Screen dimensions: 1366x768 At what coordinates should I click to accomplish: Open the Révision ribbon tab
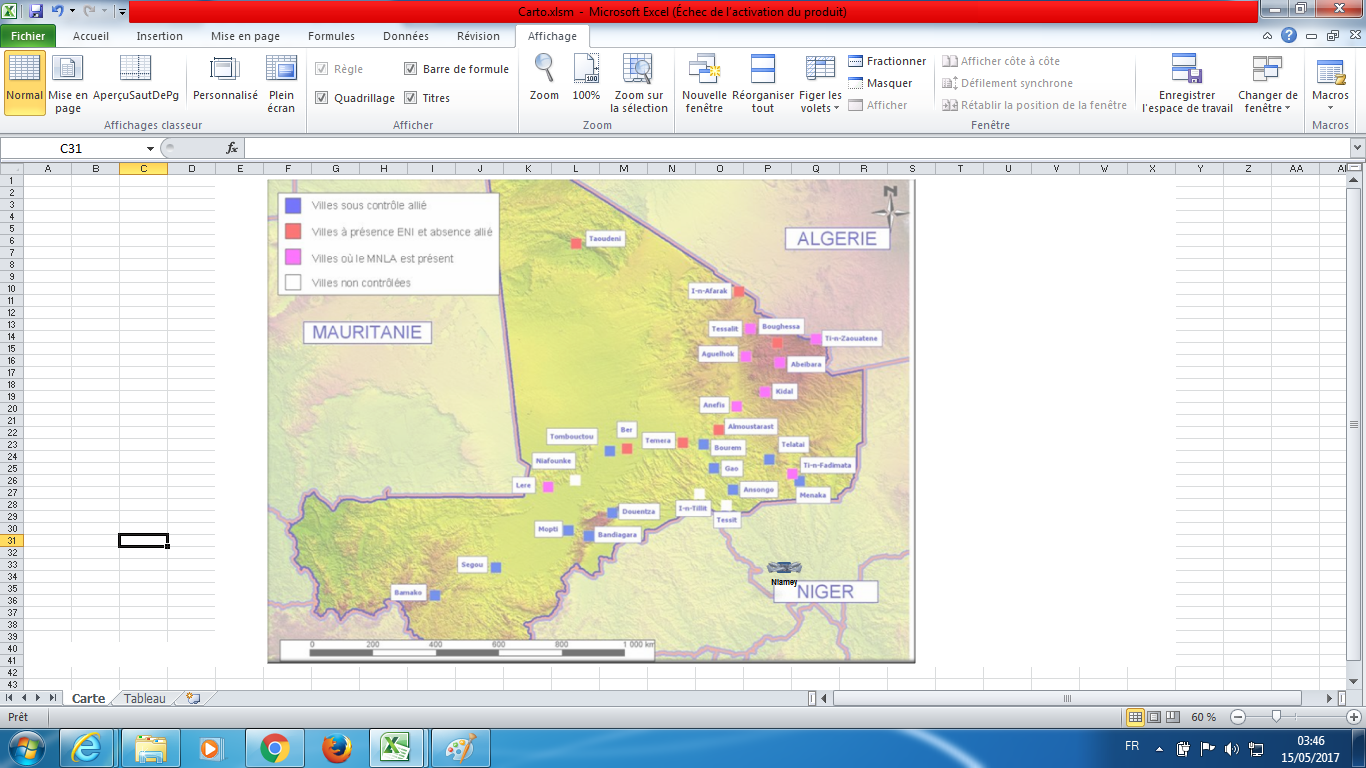click(478, 36)
